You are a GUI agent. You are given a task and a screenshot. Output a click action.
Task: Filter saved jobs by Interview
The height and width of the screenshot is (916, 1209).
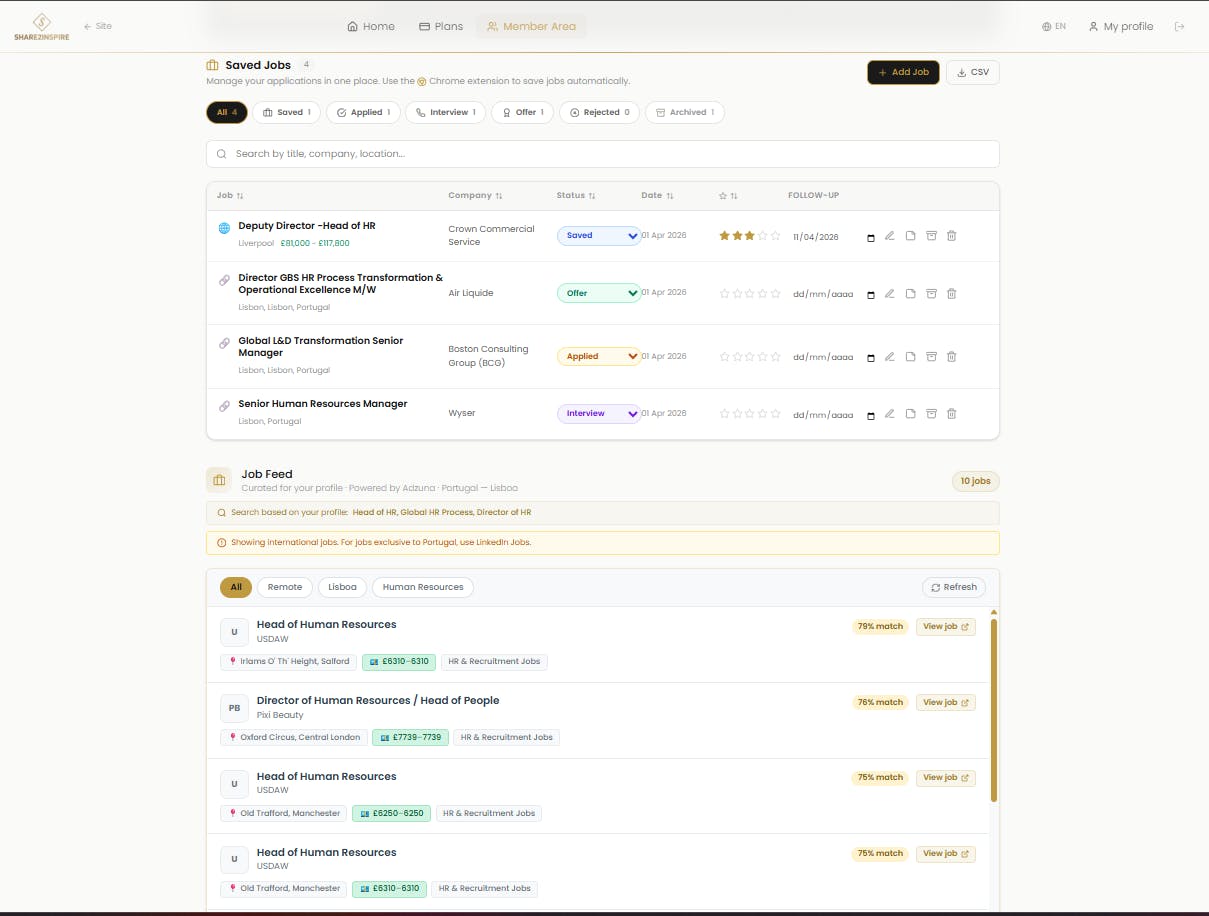(446, 112)
